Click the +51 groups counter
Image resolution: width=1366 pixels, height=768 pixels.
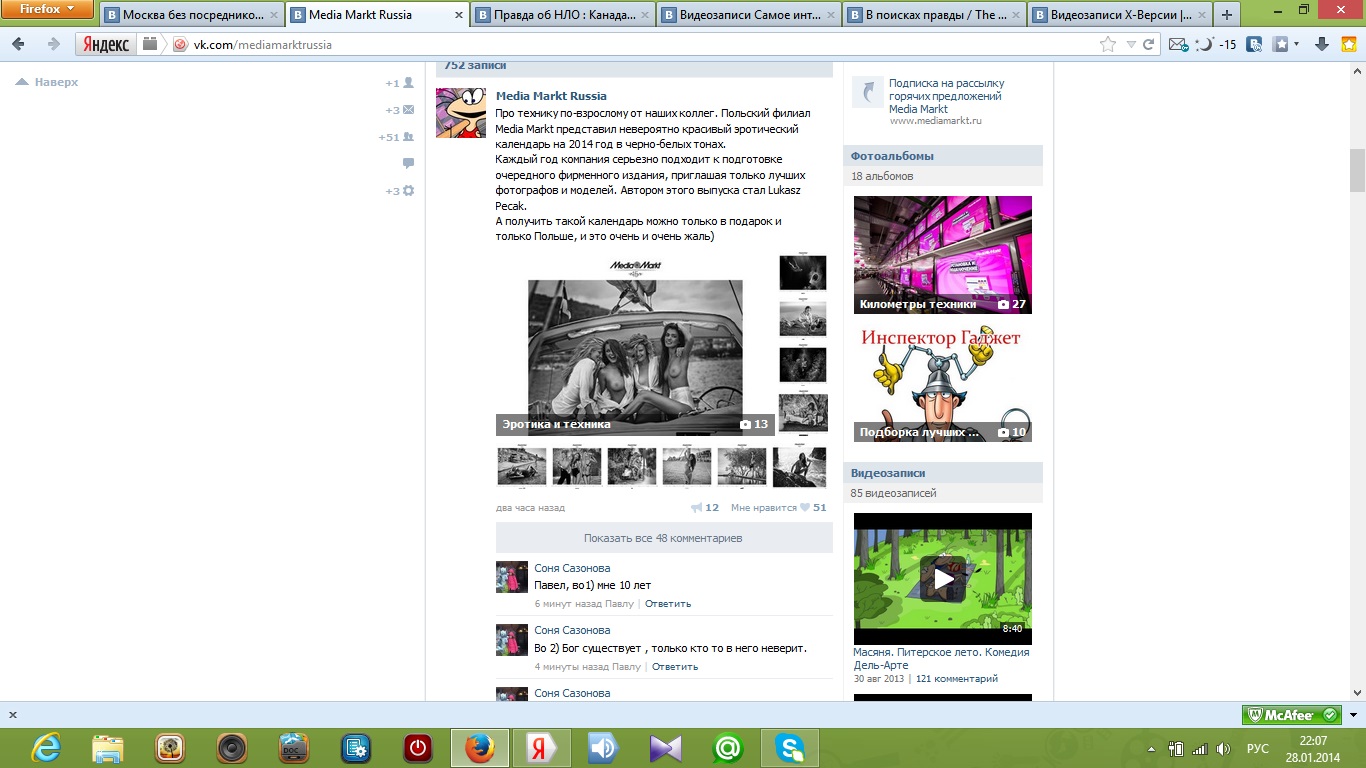coord(396,137)
